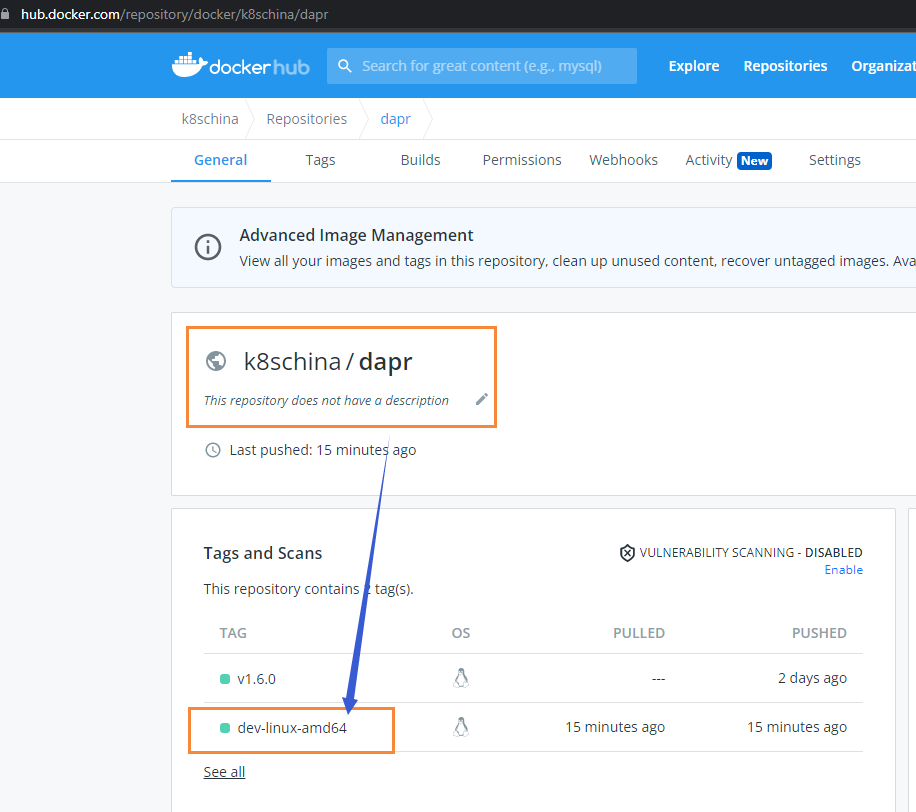The width and height of the screenshot is (916, 812).
Task: Click the green status dot for v1.6.0
Action: pyautogui.click(x=225, y=679)
